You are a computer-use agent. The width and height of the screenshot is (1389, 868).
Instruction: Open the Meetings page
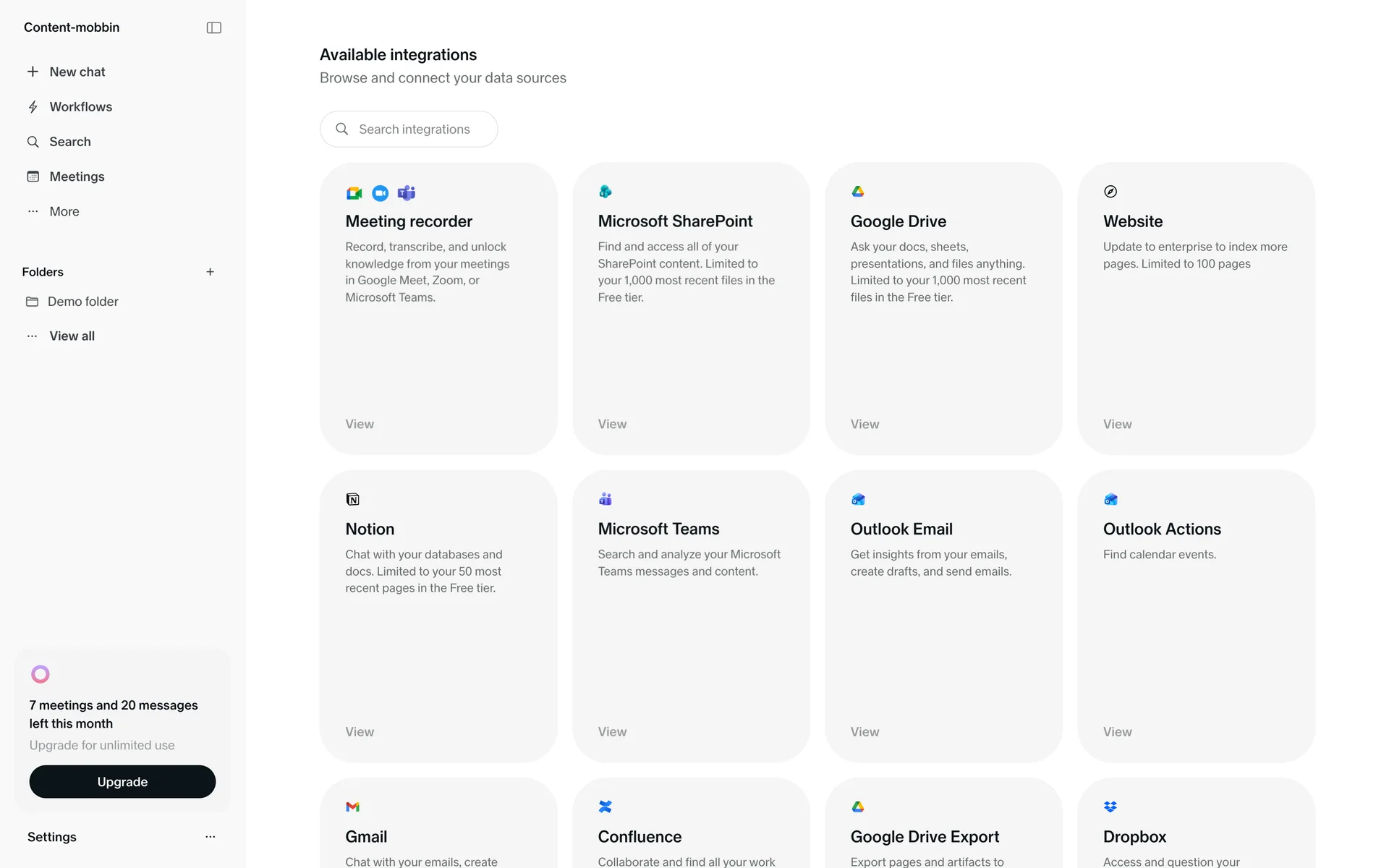click(x=77, y=176)
